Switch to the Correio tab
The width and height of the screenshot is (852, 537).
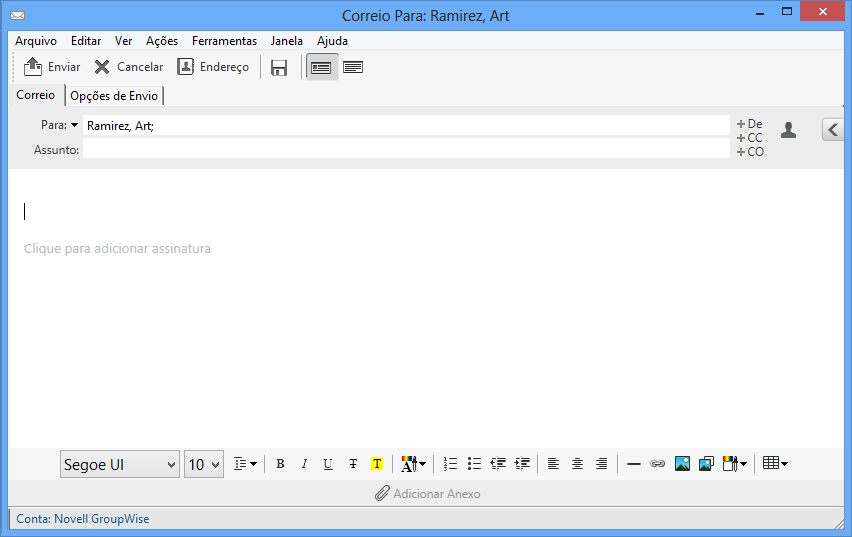[x=36, y=95]
